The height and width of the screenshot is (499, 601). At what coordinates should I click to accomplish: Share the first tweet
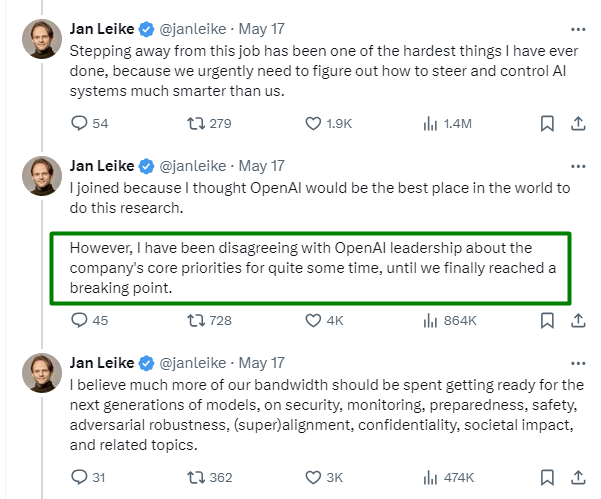tap(577, 123)
